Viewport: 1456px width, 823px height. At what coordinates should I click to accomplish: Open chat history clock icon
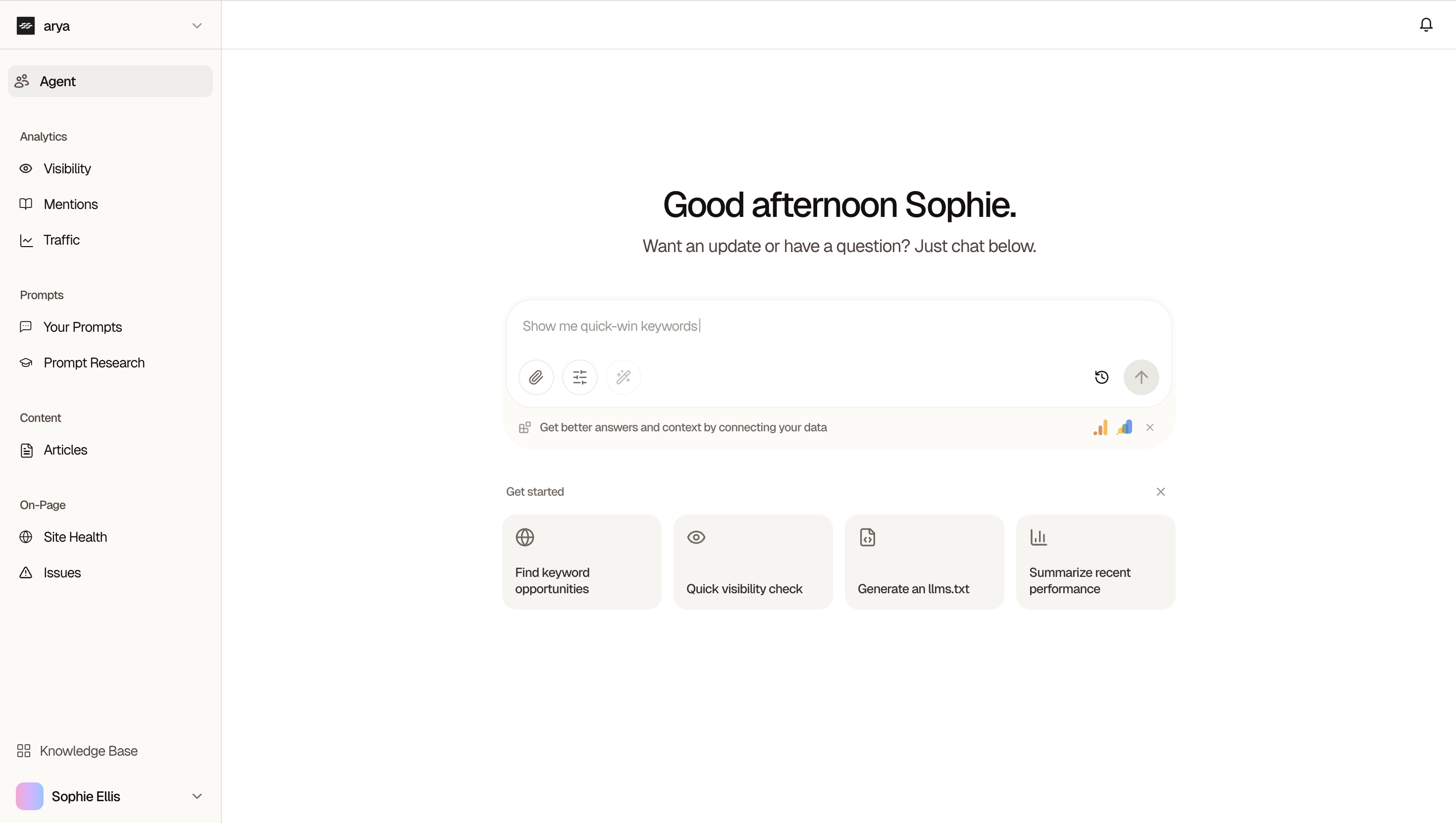pos(1101,377)
